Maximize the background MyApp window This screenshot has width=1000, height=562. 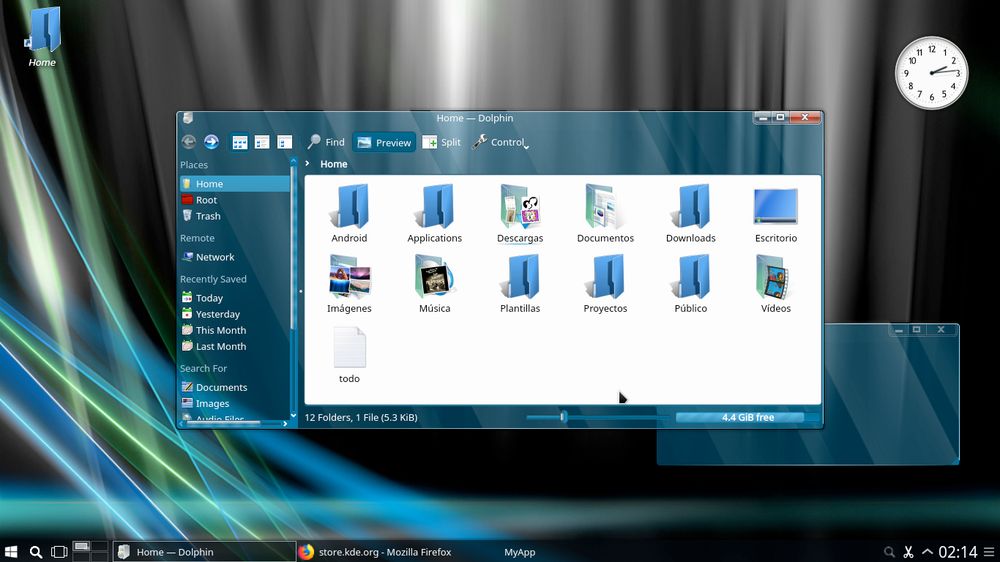click(x=916, y=330)
